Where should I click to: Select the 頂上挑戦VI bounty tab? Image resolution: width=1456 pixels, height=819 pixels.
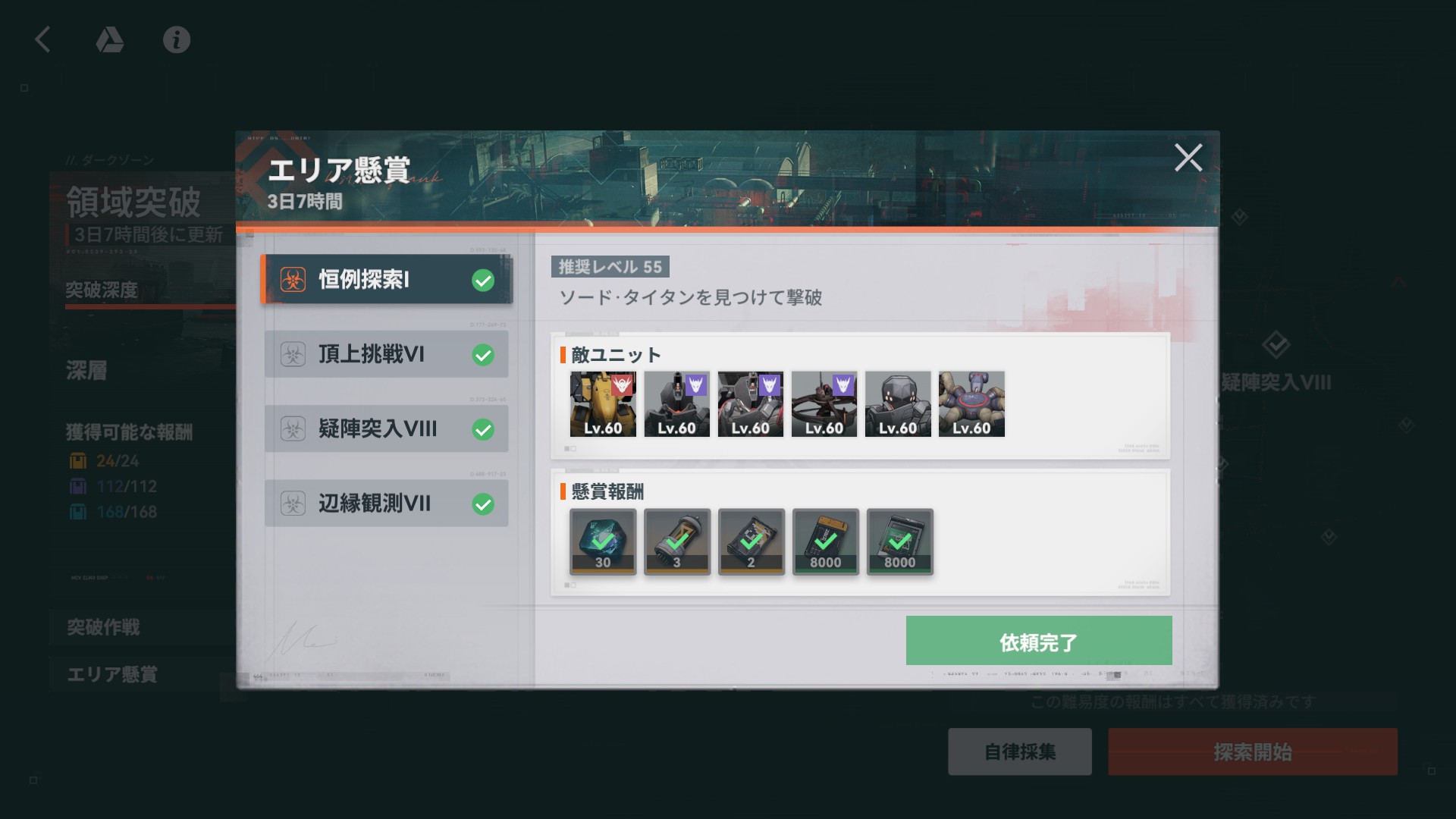[x=387, y=354]
